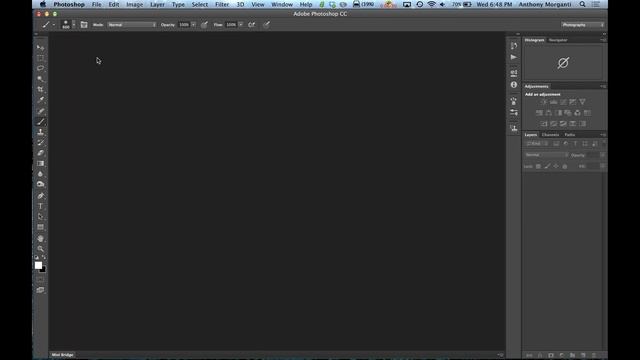
Task: Open the File menu
Action: [96, 4]
